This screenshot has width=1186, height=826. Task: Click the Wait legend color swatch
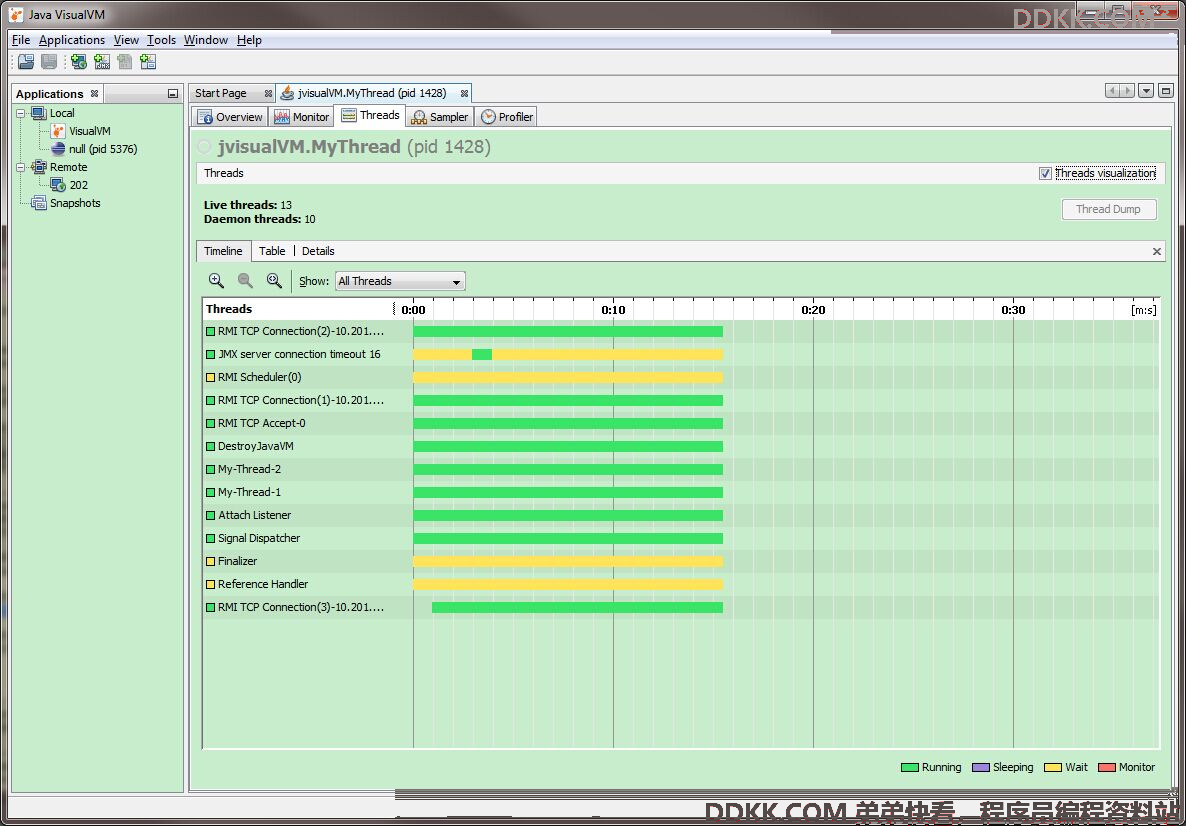click(x=1053, y=767)
